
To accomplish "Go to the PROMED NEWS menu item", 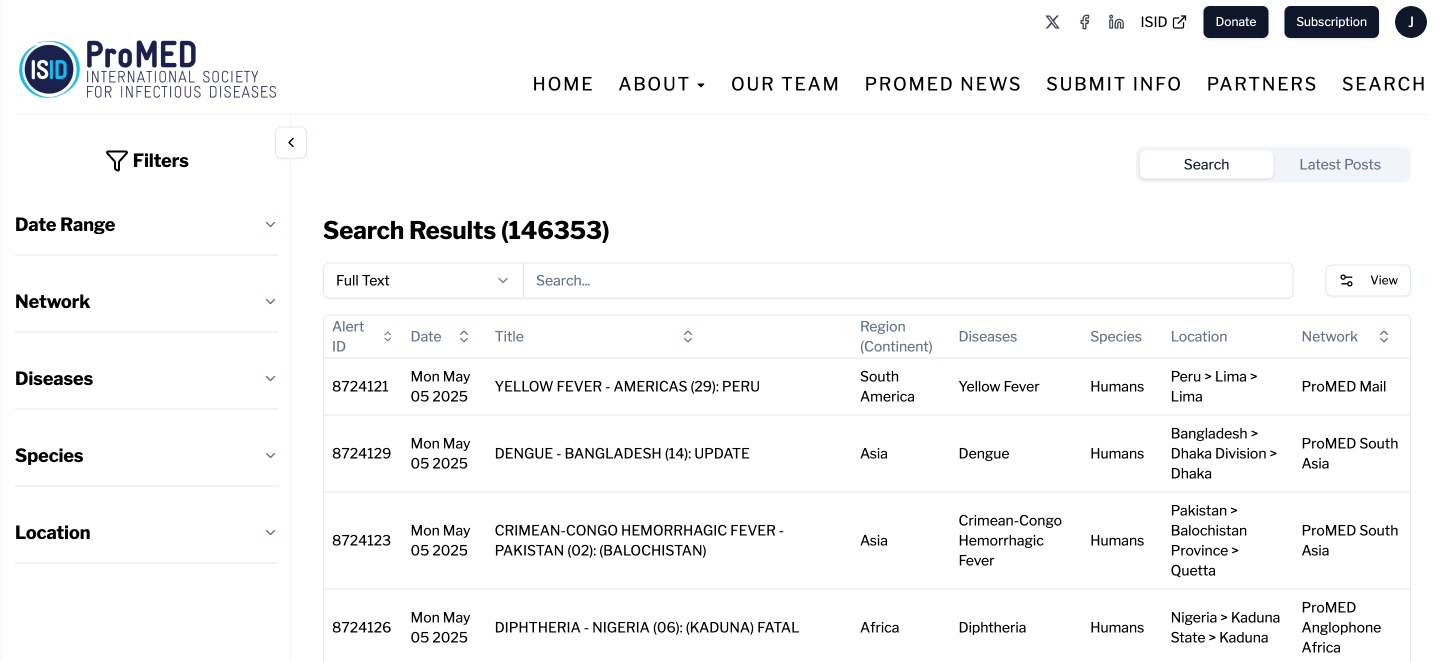I will (x=942, y=84).
